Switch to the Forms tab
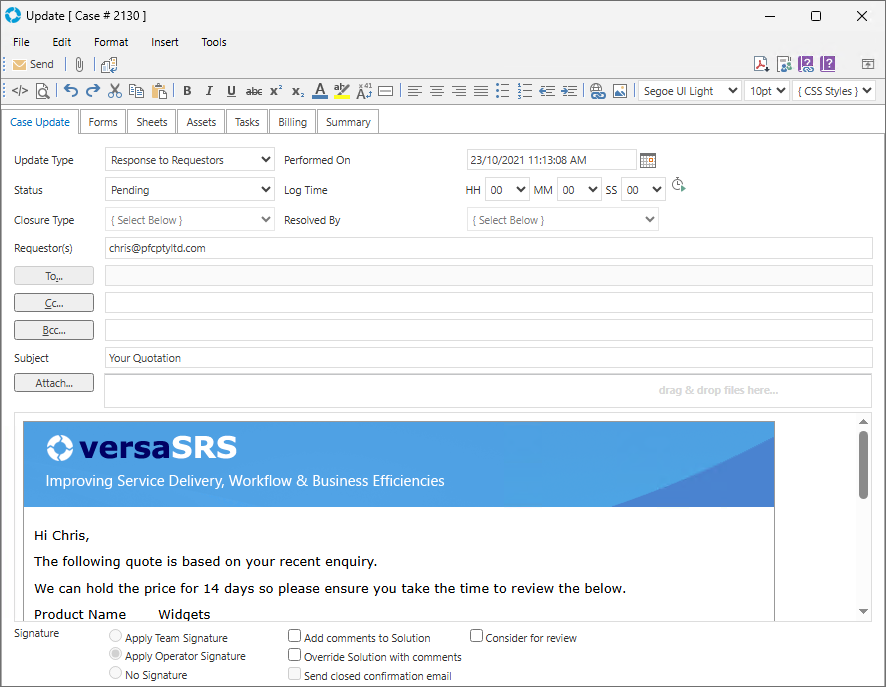The width and height of the screenshot is (886, 687). (x=103, y=122)
